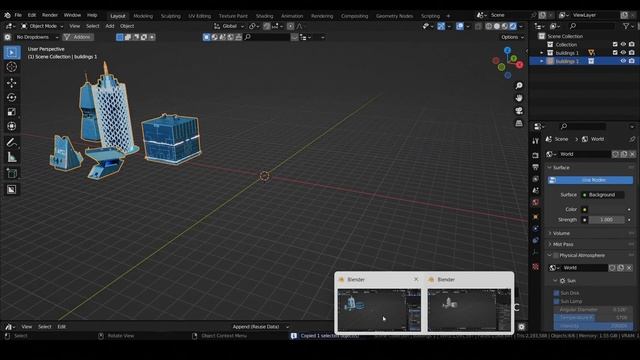
Task: Adjust the Angular Diameter slider
Action: 593,309
